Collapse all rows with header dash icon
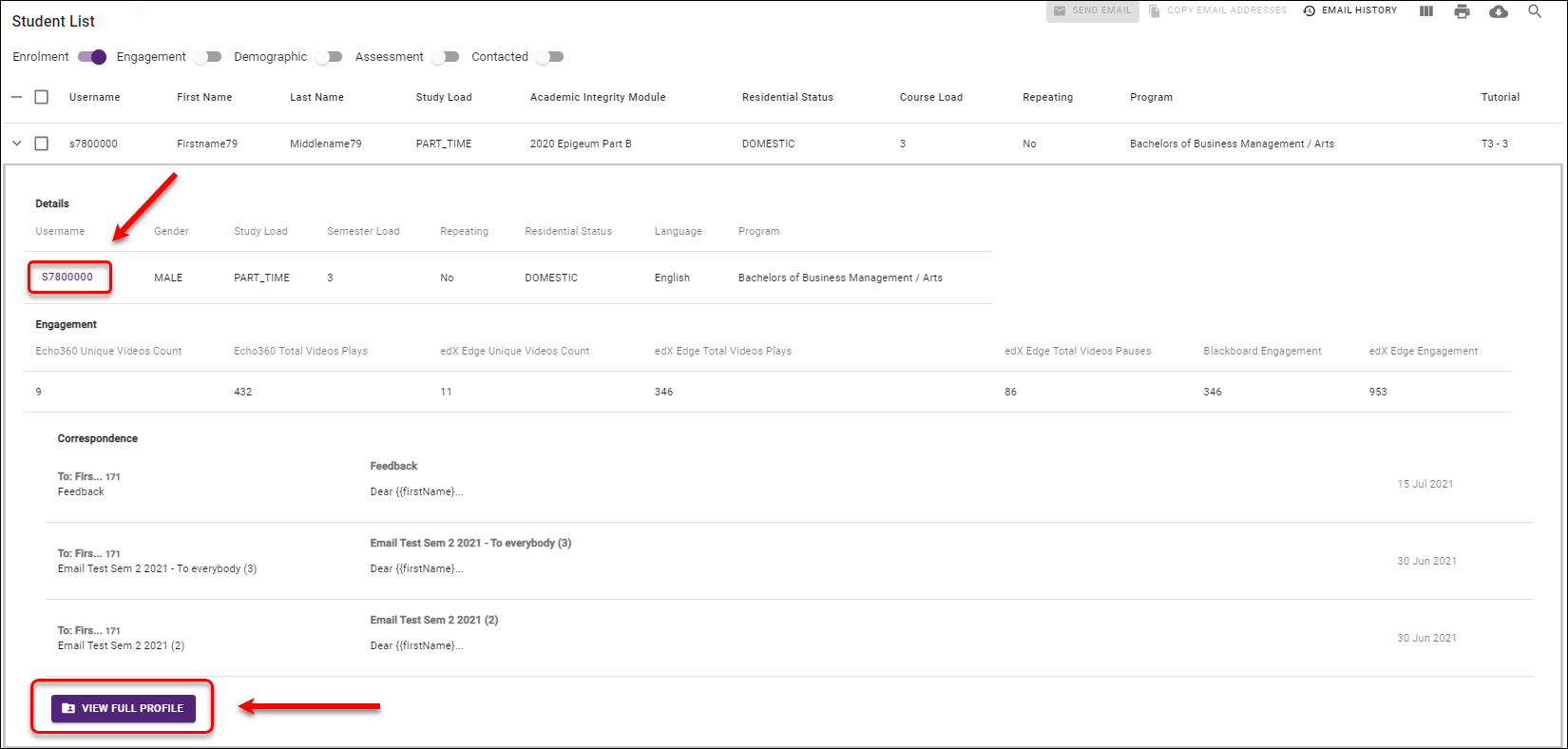Image resolution: width=1568 pixels, height=749 pixels. click(16, 97)
